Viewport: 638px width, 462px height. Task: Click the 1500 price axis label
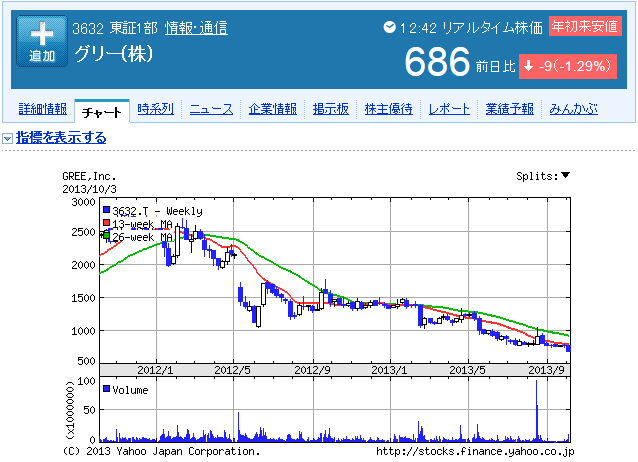pos(83,298)
